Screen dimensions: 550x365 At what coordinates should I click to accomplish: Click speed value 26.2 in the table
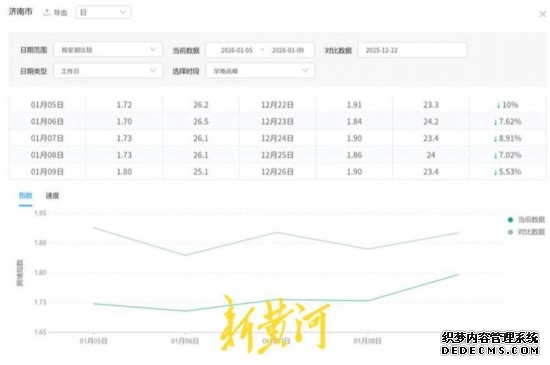[201, 105]
